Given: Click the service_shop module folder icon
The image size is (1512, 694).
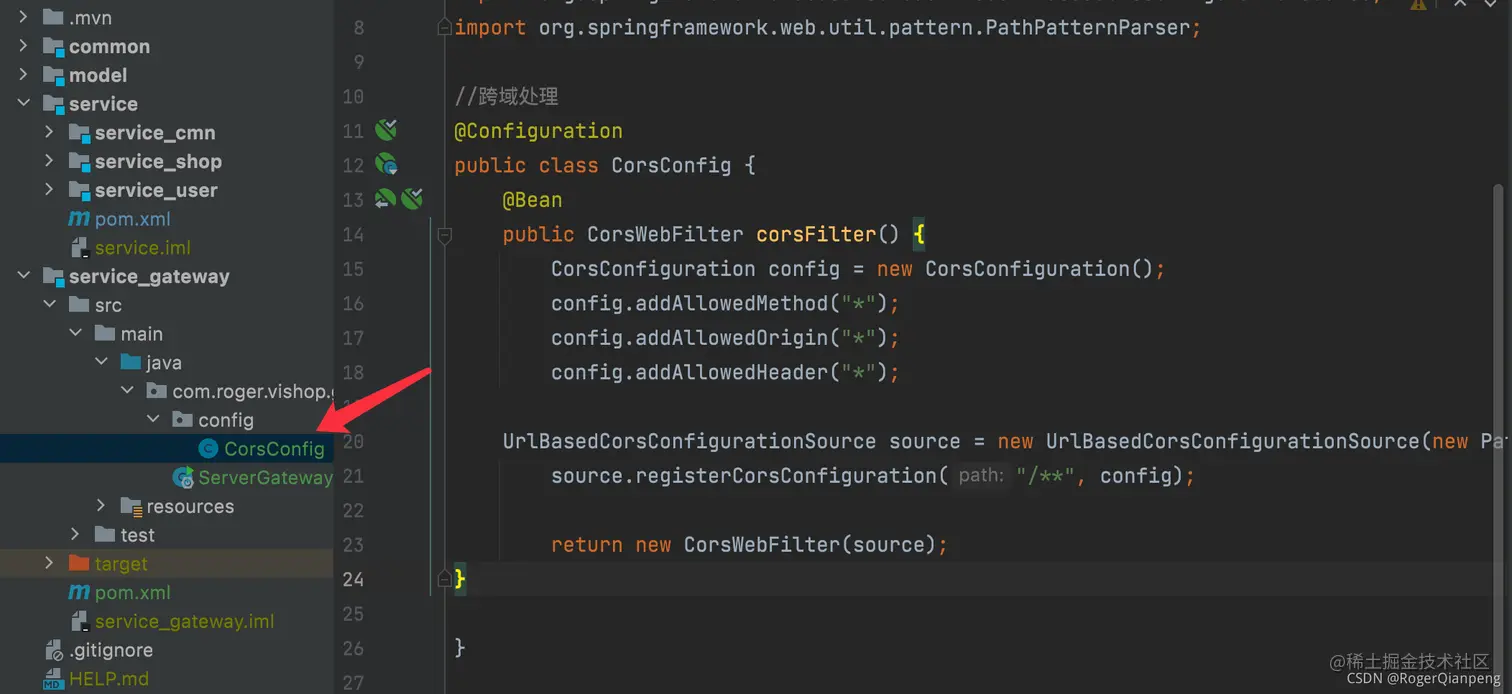Looking at the screenshot, I should click(79, 161).
